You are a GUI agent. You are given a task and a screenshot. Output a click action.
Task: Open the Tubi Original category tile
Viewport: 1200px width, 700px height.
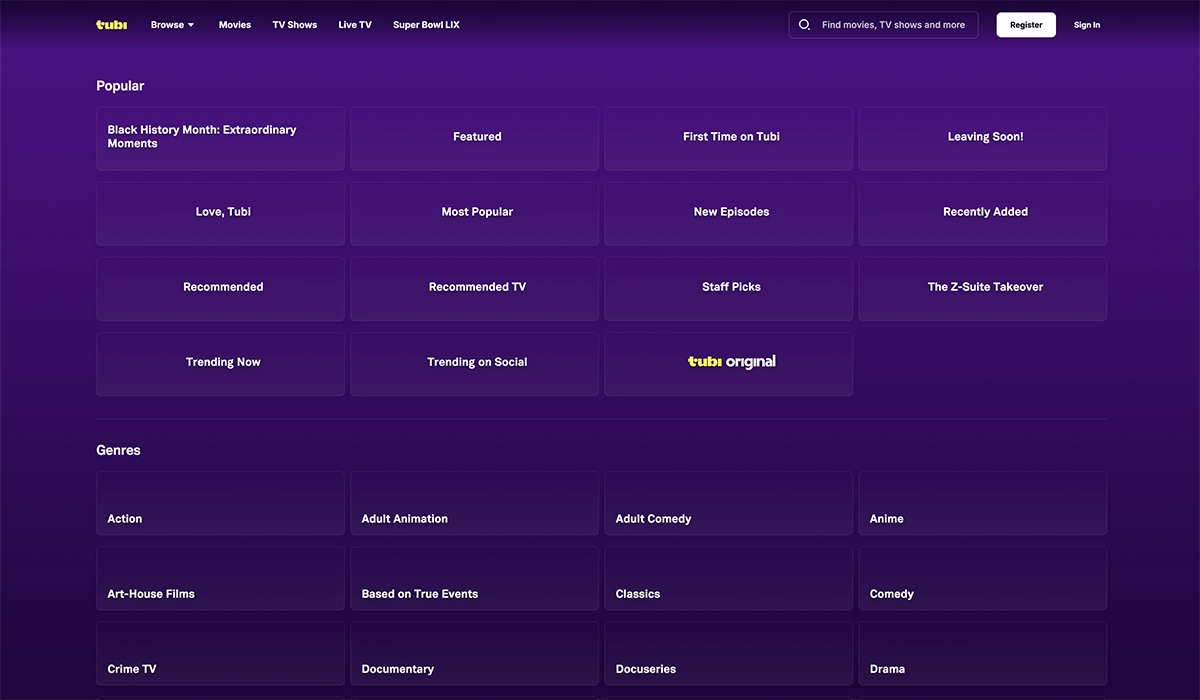729,364
